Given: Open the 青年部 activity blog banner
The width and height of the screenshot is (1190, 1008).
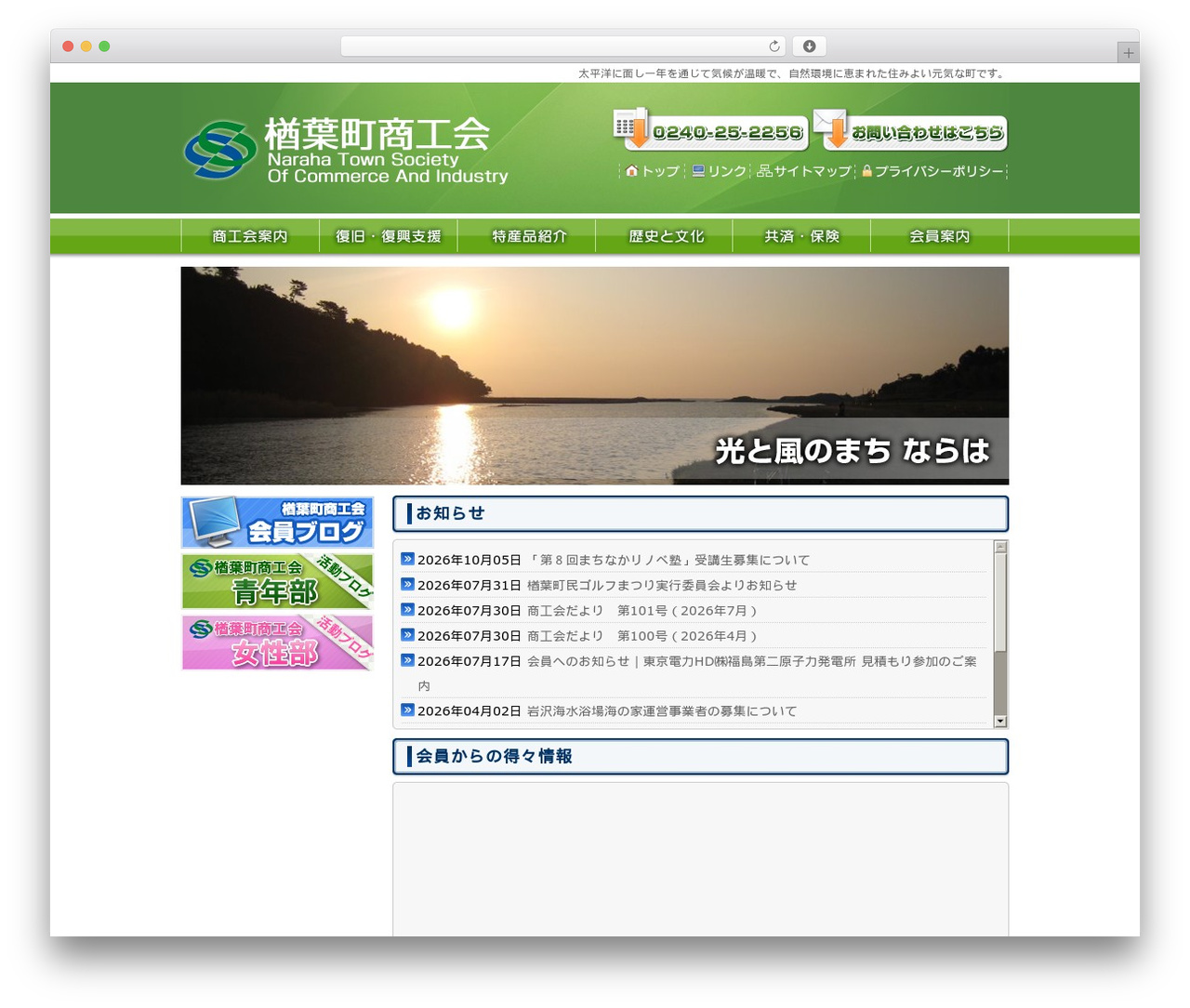Looking at the screenshot, I should 277,581.
